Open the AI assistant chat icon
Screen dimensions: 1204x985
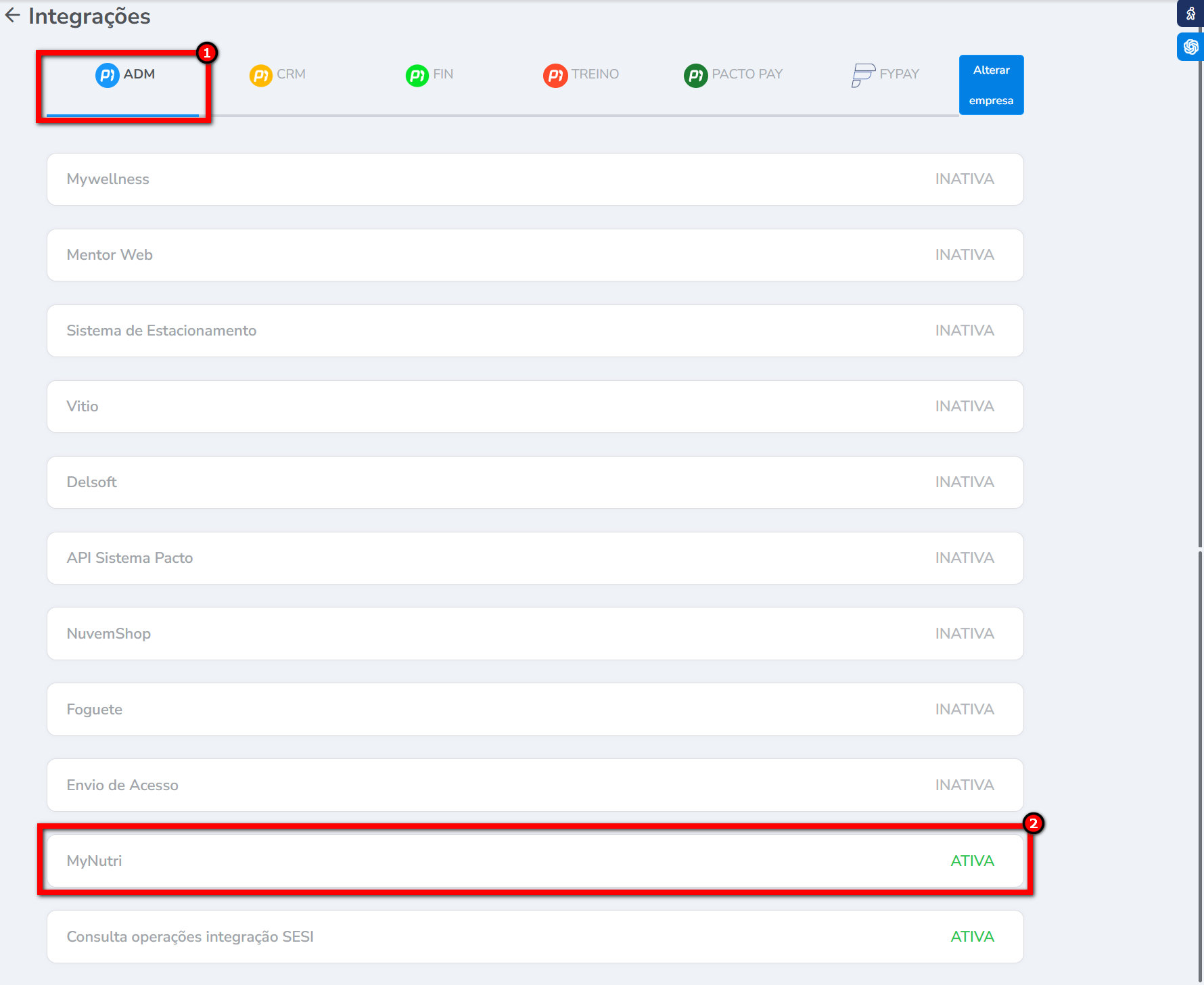coord(1190,47)
